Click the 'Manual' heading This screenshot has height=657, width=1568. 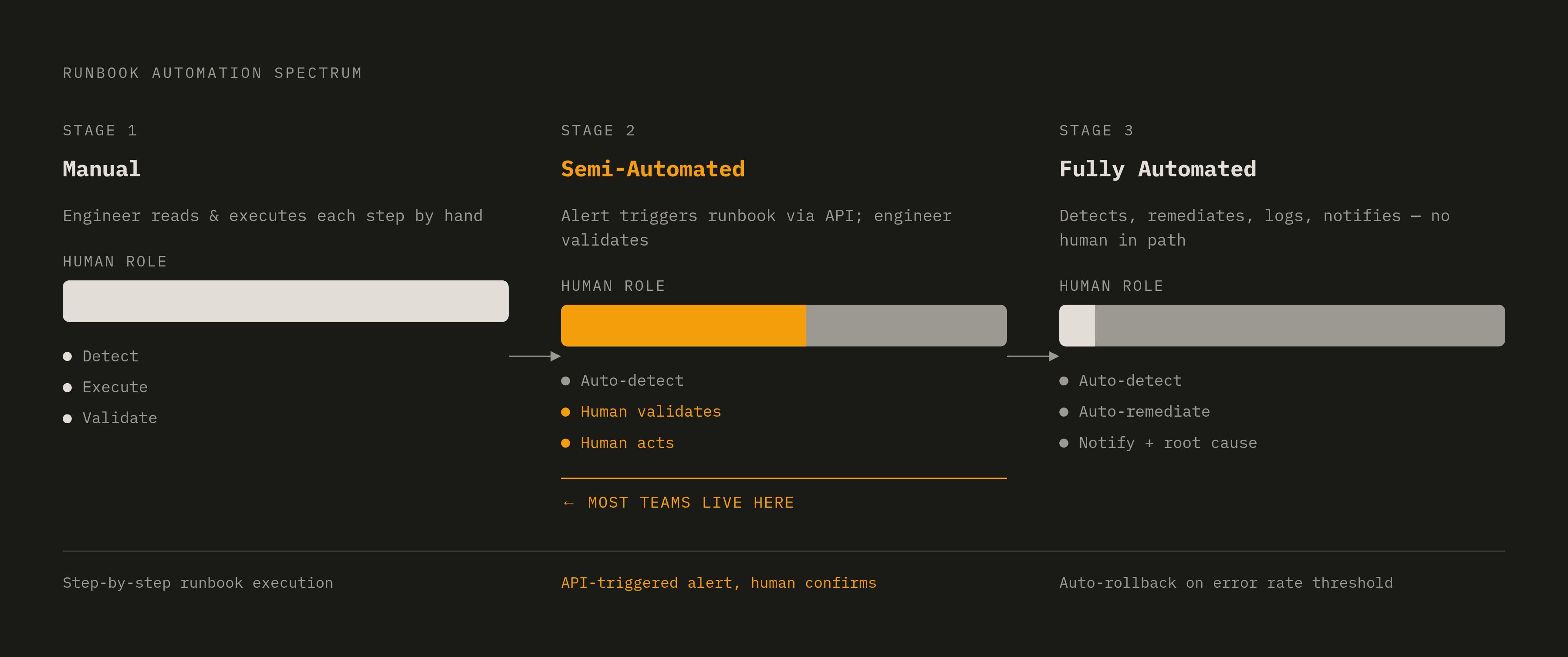click(101, 168)
